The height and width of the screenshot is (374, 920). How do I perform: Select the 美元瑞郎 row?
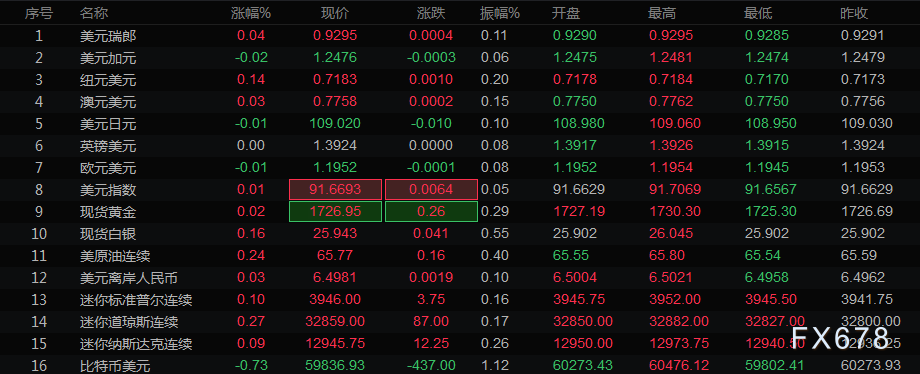(x=460, y=36)
